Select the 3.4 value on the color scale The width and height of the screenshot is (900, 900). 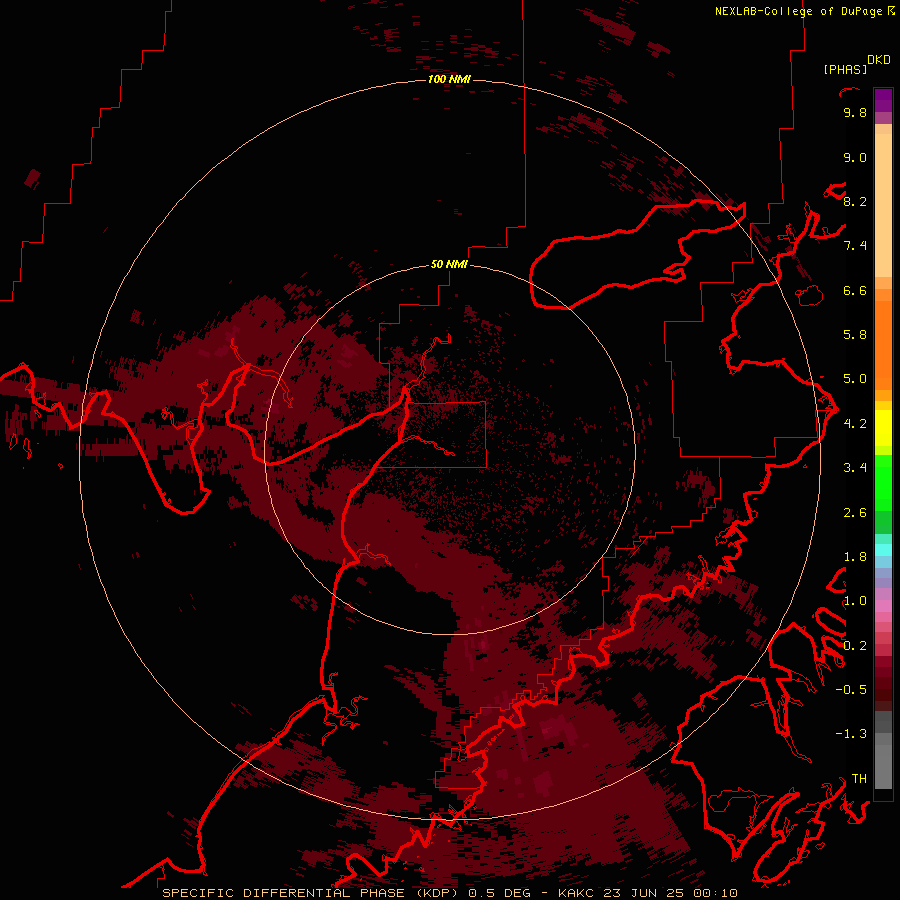[855, 468]
